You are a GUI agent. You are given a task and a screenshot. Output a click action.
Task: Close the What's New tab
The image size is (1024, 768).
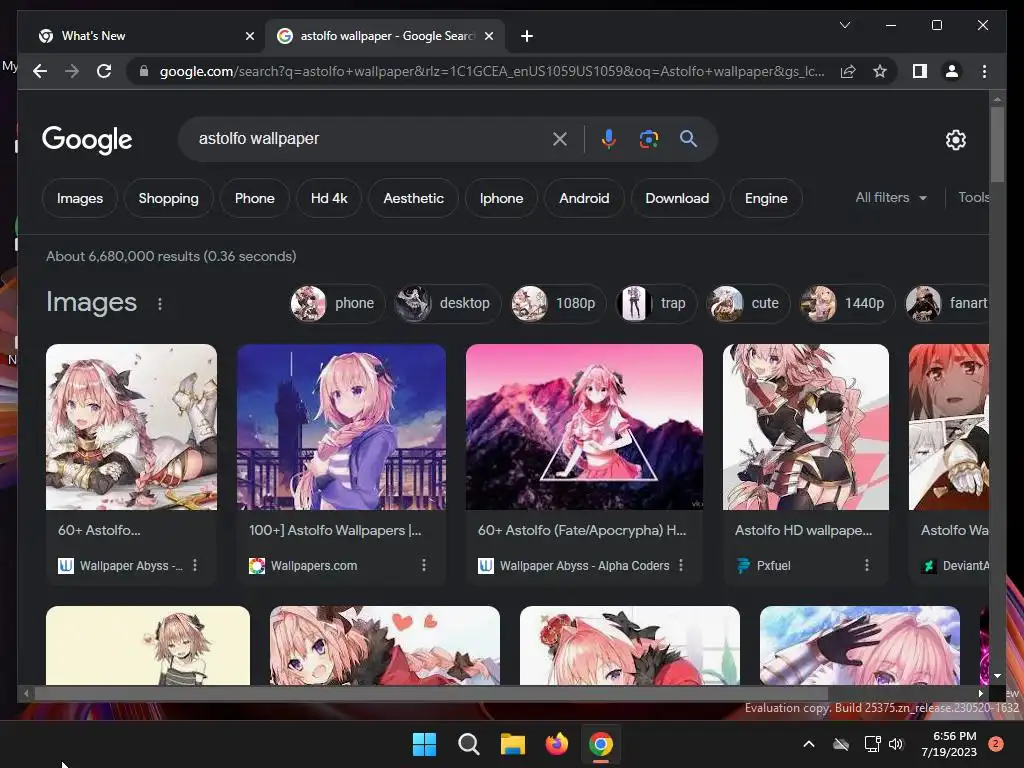click(x=249, y=36)
